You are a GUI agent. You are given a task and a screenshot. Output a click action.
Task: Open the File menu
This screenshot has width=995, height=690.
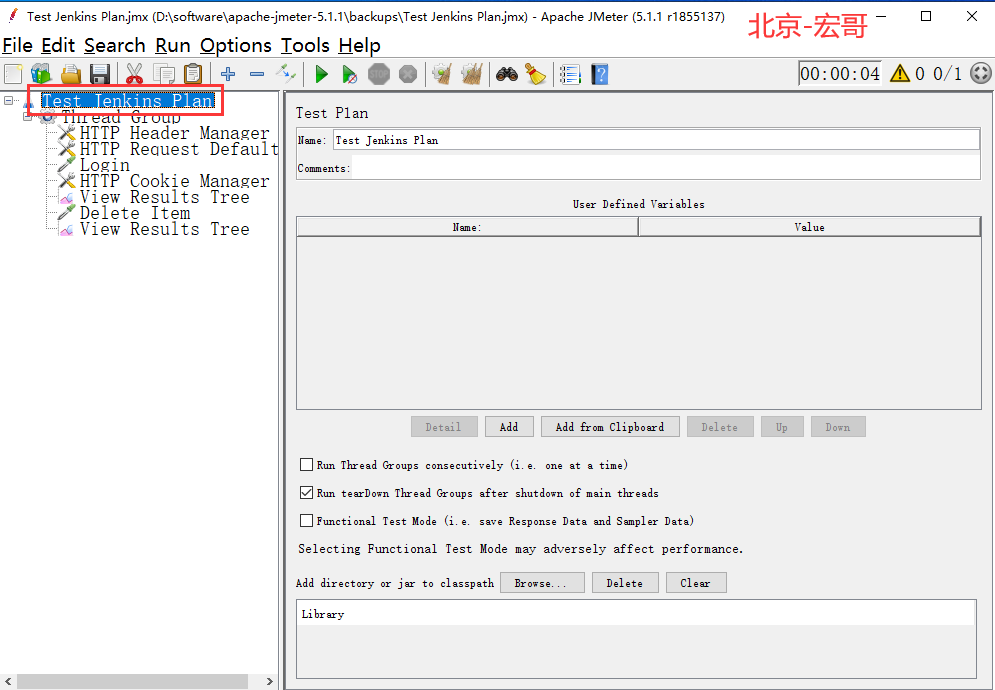click(x=17, y=46)
